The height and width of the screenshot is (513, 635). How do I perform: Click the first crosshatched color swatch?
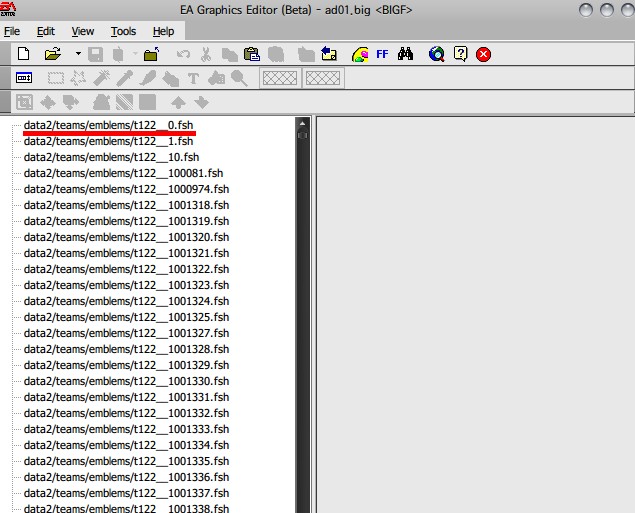[280, 78]
